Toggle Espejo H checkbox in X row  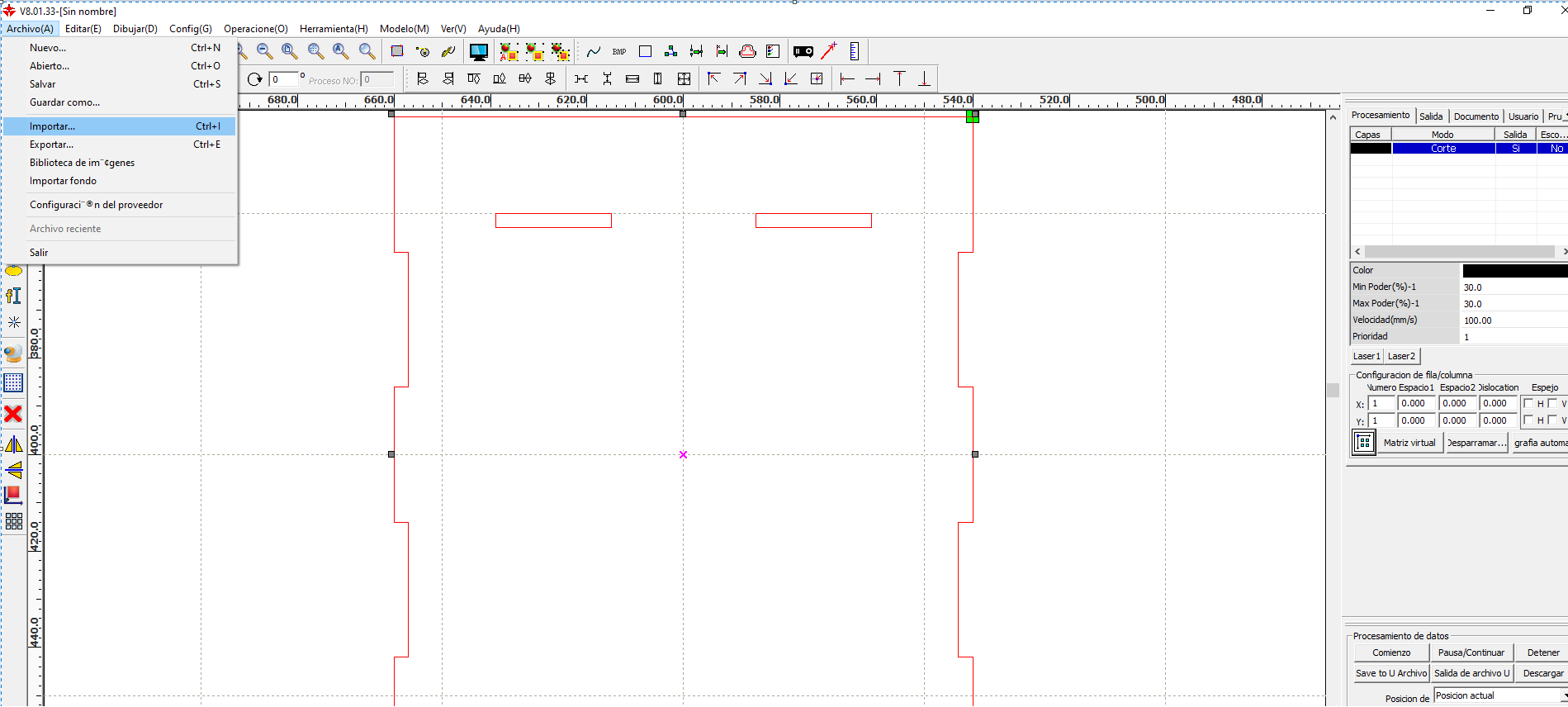(1528, 403)
